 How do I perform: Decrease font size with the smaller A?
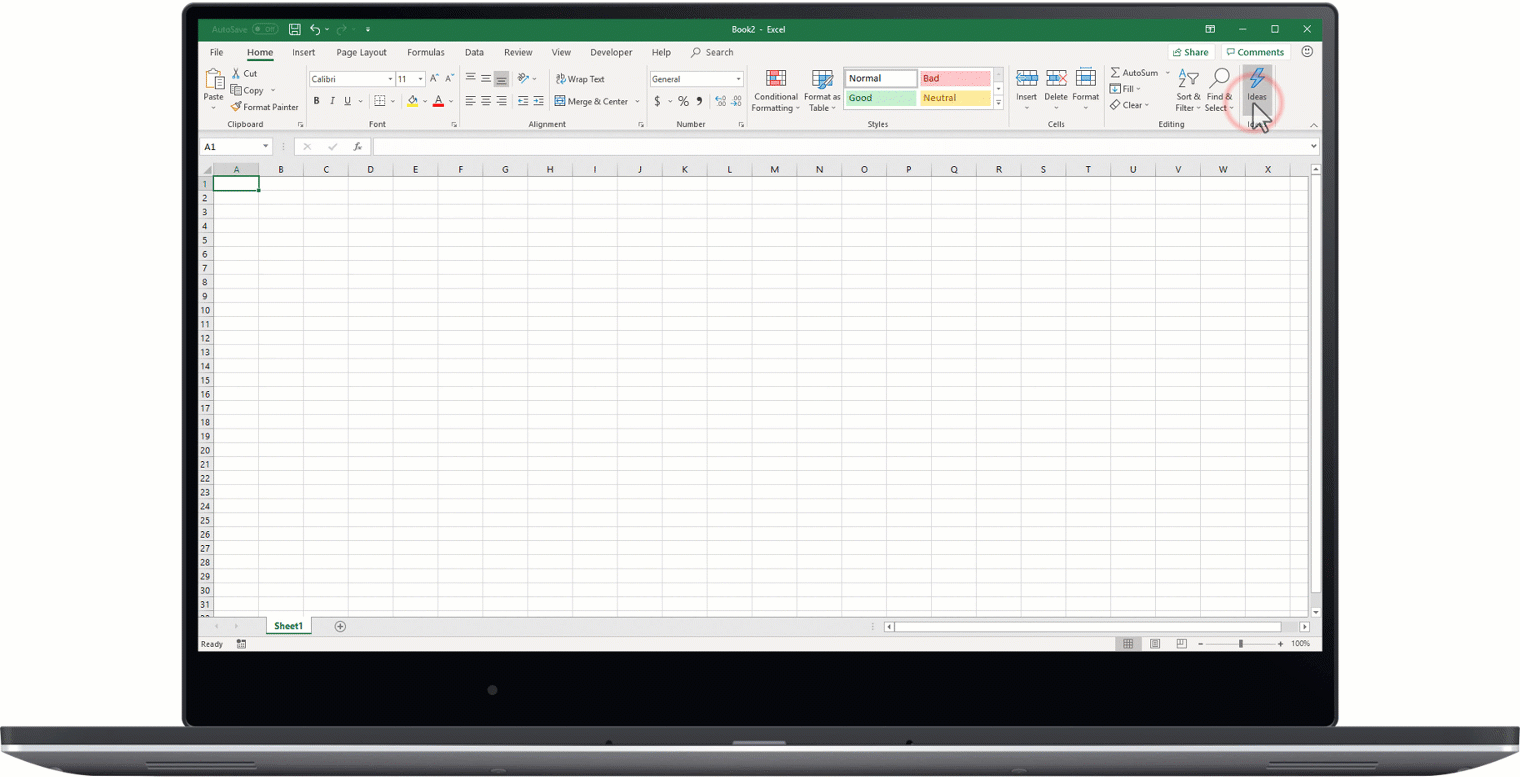[448, 79]
